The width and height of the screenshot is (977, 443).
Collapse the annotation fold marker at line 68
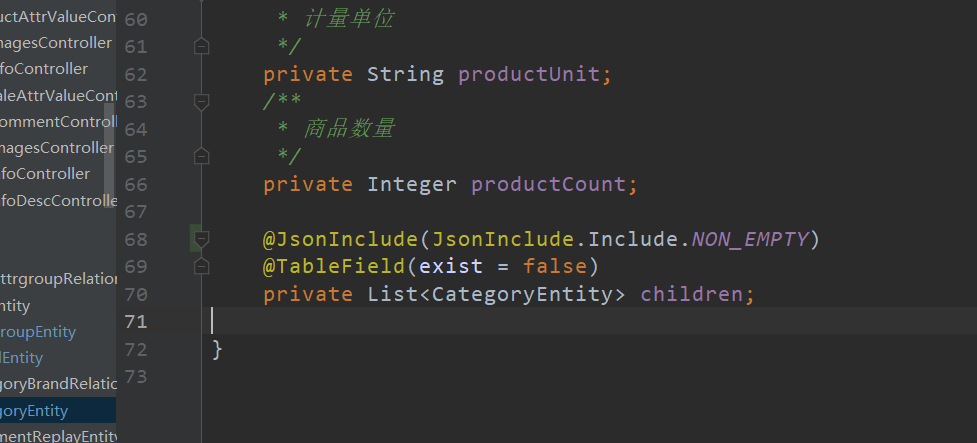pos(201,239)
